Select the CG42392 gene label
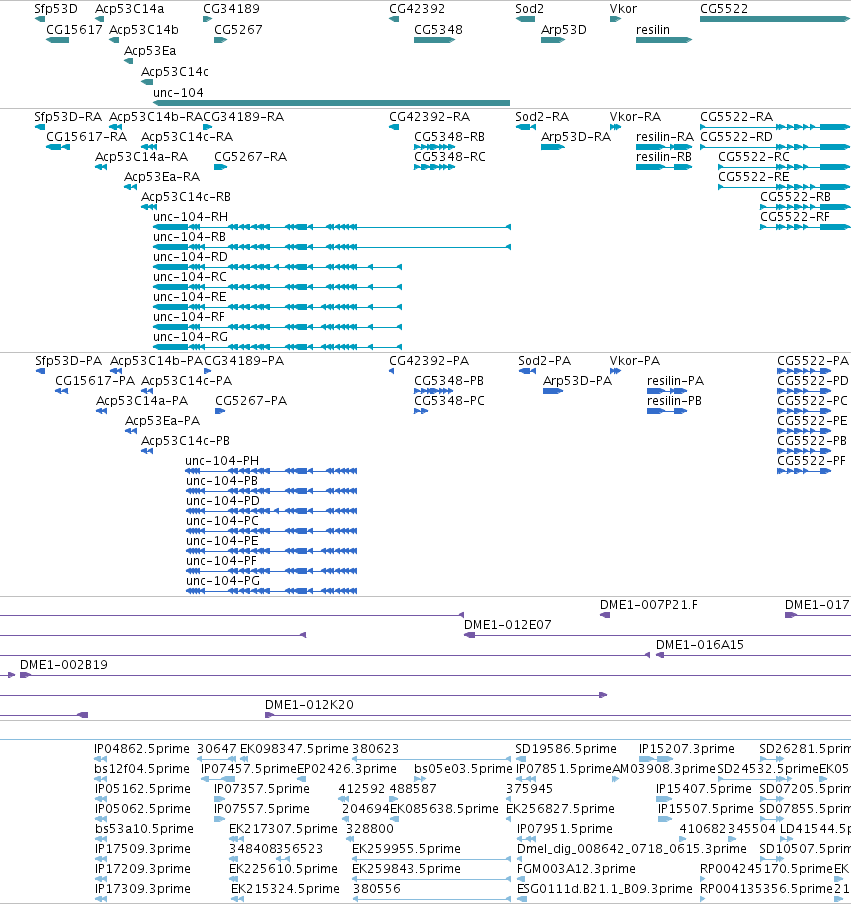Viewport: 851px width, 904px height. pyautogui.click(x=417, y=9)
